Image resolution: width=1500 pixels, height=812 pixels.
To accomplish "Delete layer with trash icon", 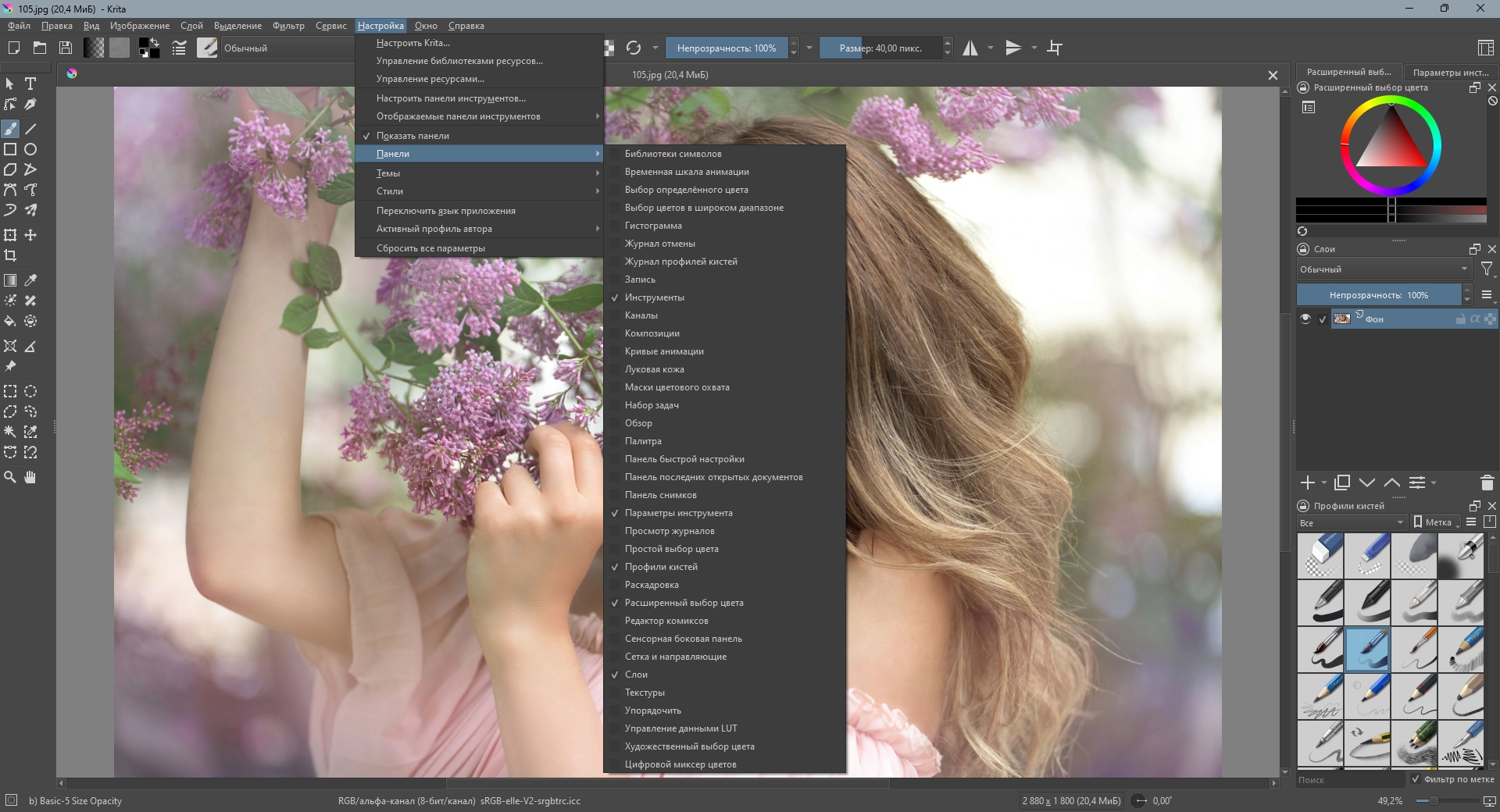I will point(1487,483).
